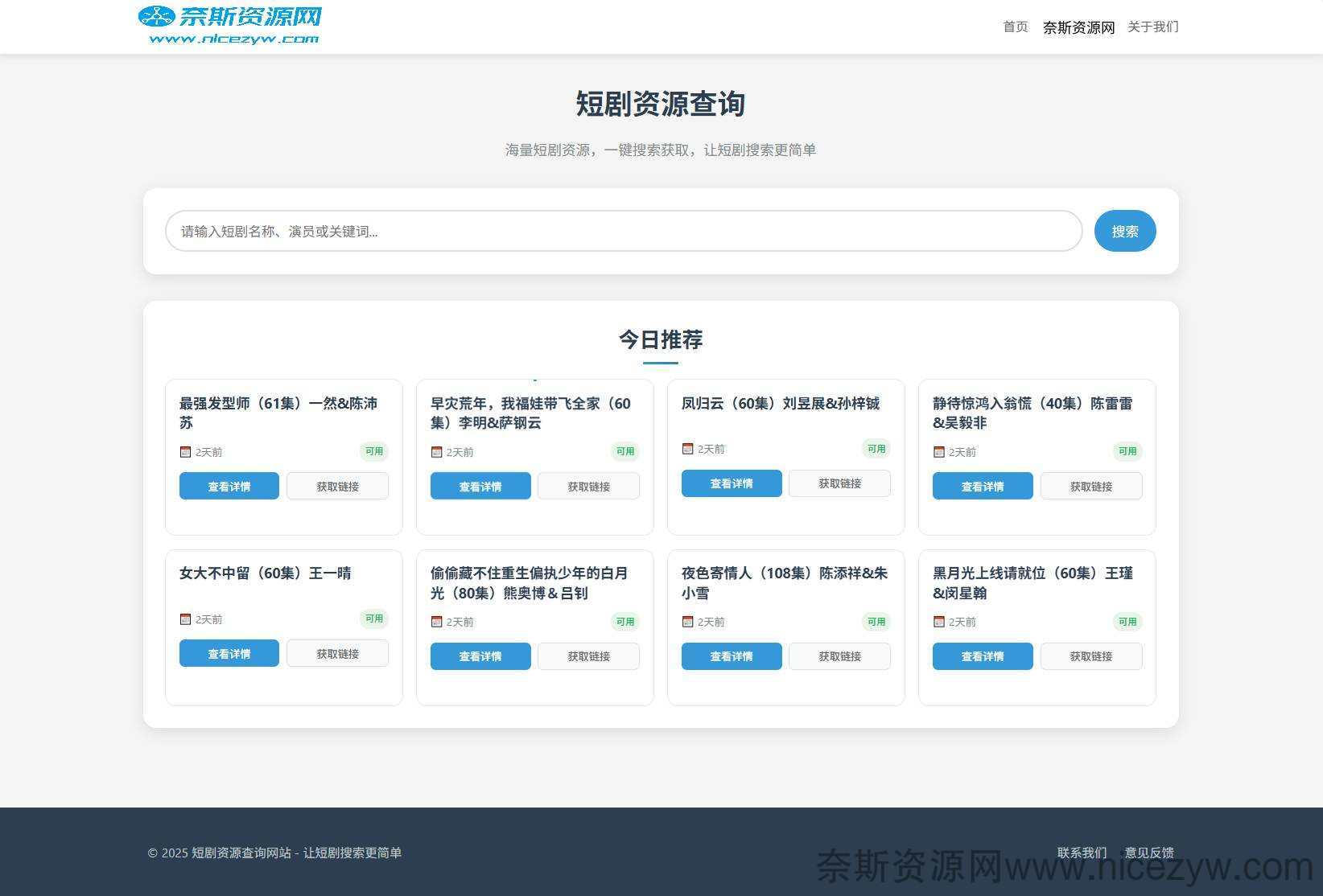Click the blue 搜索 button
The height and width of the screenshot is (896, 1323).
[x=1124, y=231]
